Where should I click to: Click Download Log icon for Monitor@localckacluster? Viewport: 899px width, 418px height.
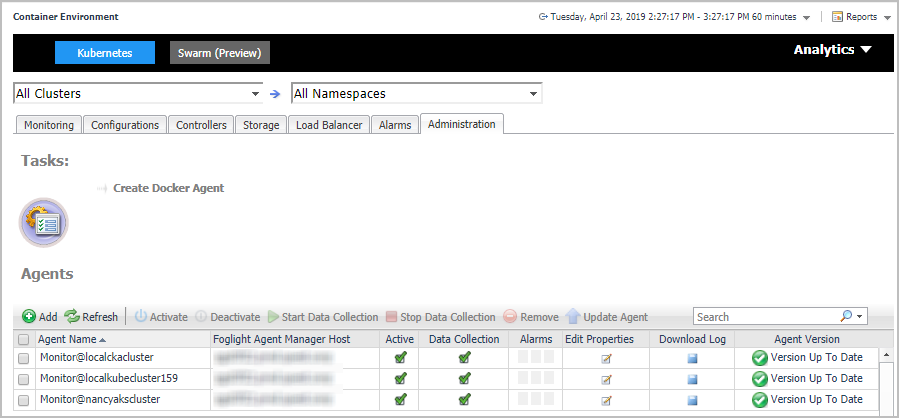[692, 358]
